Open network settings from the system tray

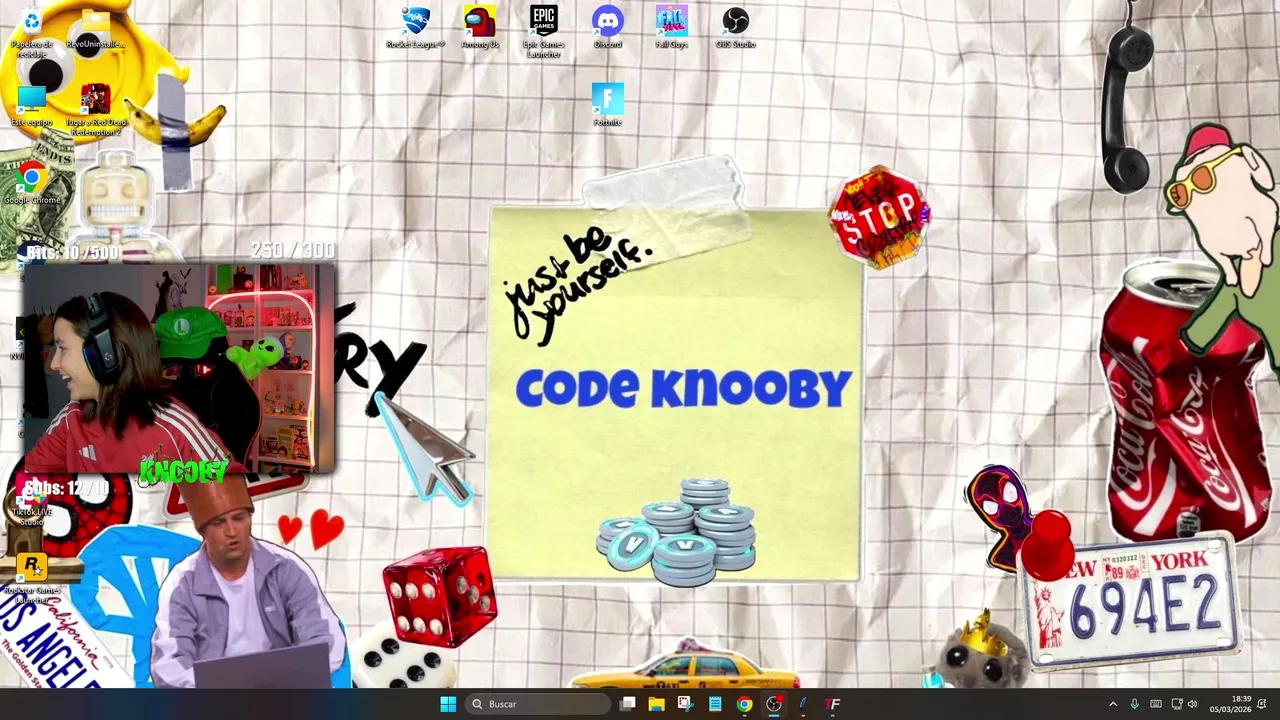coord(1177,704)
